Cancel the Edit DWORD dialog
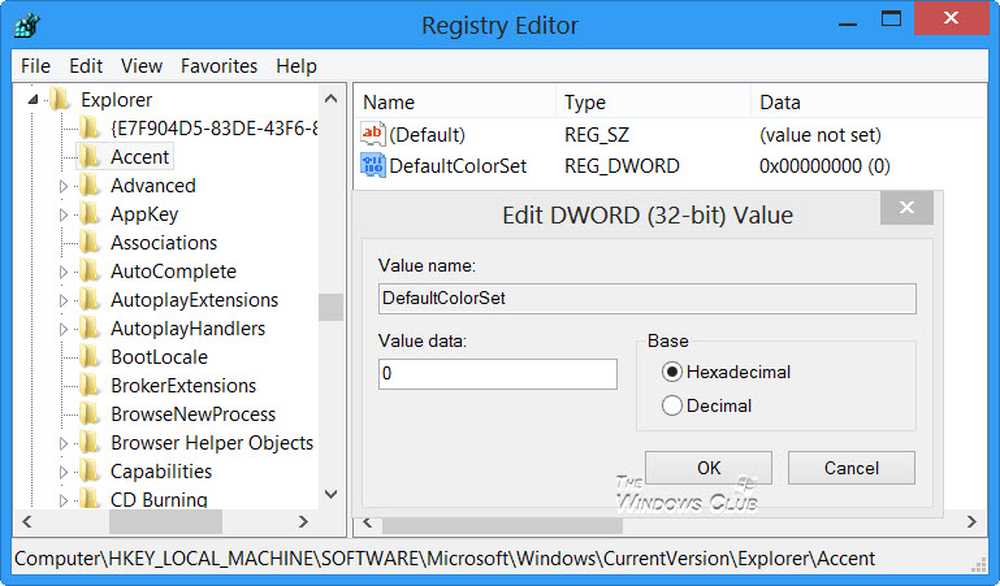The image size is (1000, 586). [851, 468]
